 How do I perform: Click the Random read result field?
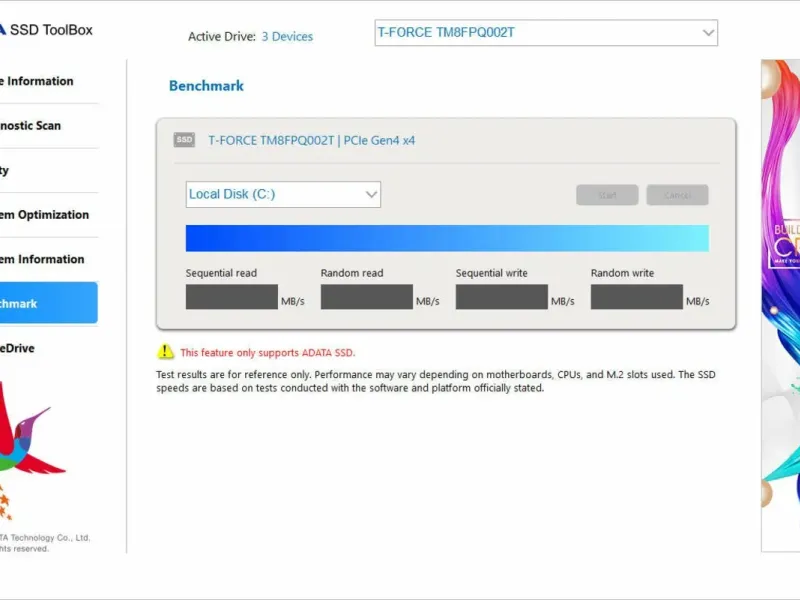tap(366, 297)
